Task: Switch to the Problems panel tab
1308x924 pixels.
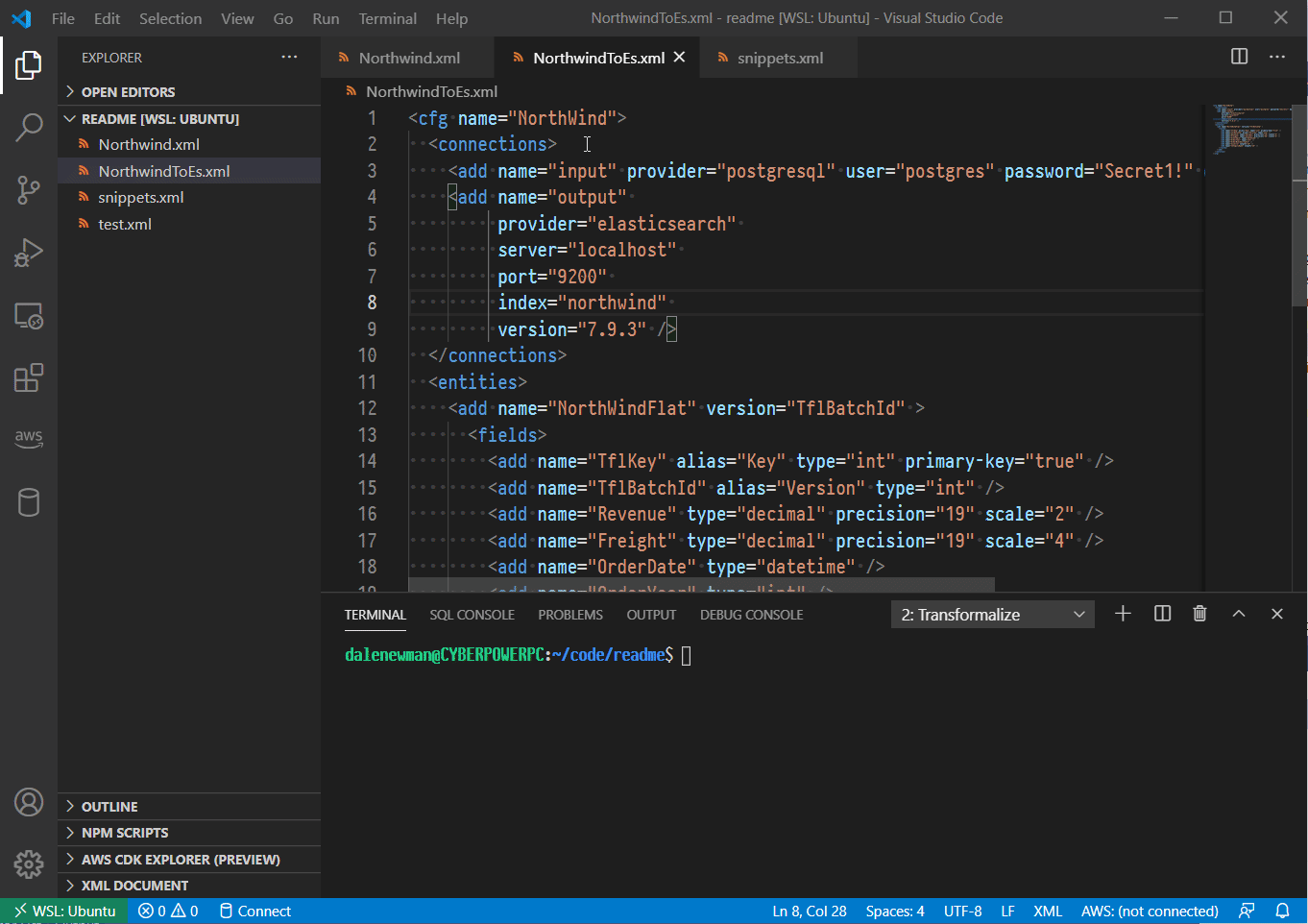Action: pyautogui.click(x=570, y=615)
